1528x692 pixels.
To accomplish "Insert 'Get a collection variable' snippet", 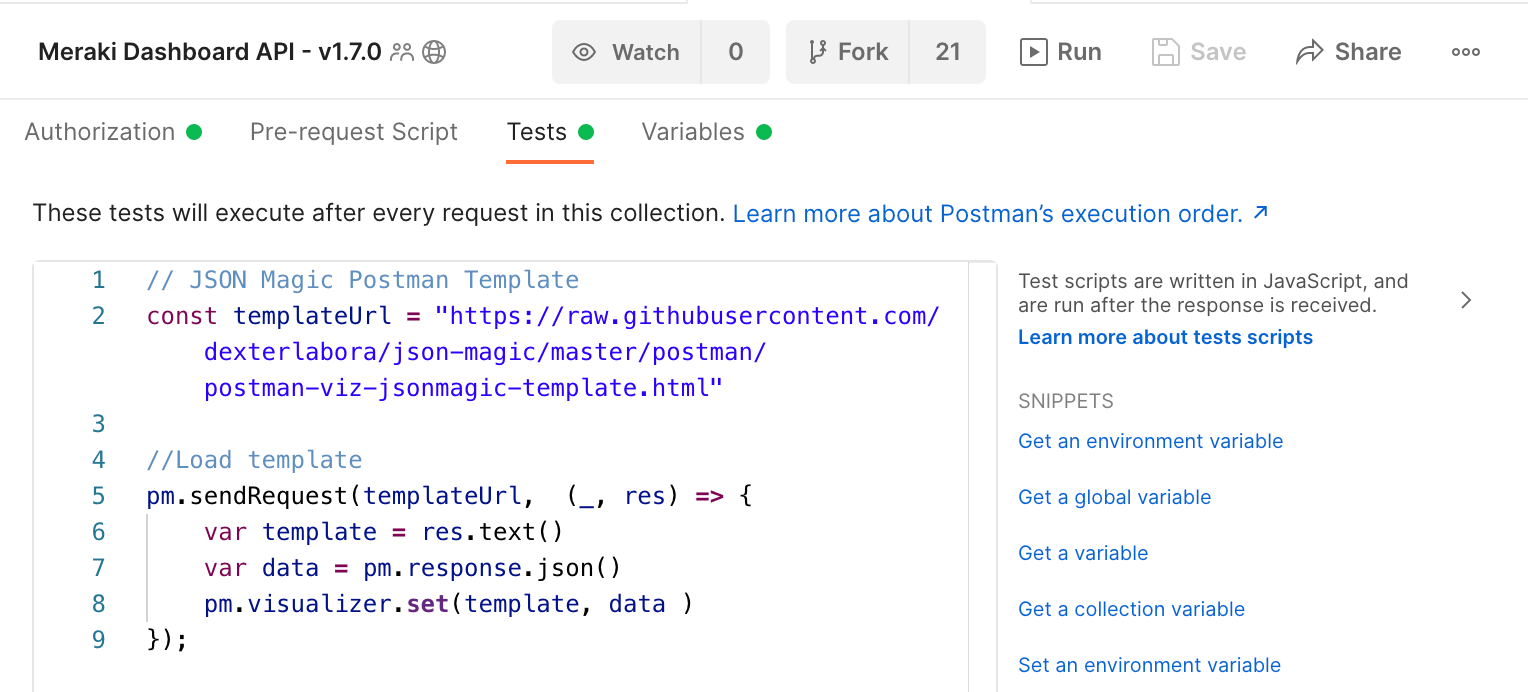I will [1131, 609].
